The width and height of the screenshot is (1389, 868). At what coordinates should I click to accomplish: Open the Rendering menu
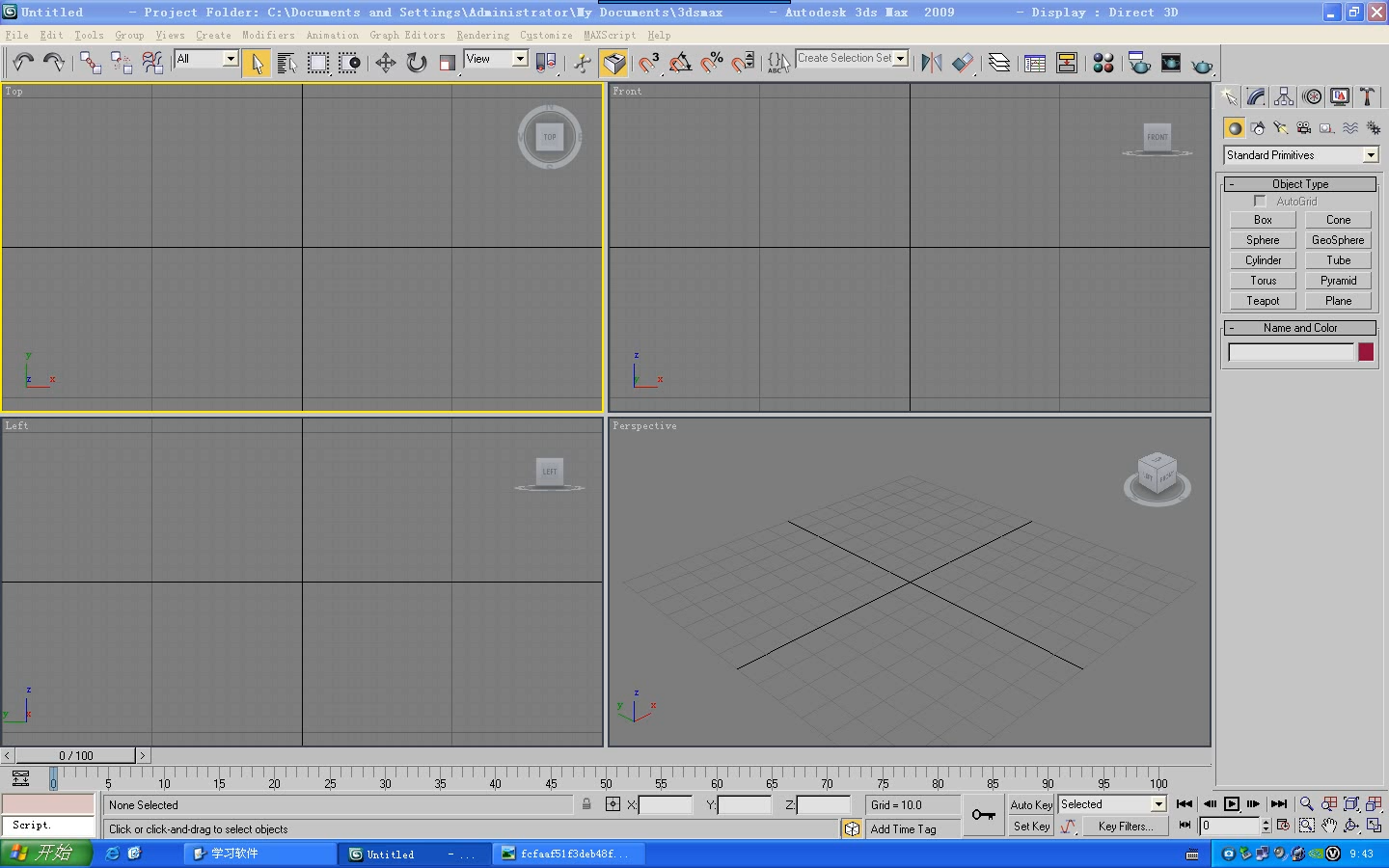(482, 35)
